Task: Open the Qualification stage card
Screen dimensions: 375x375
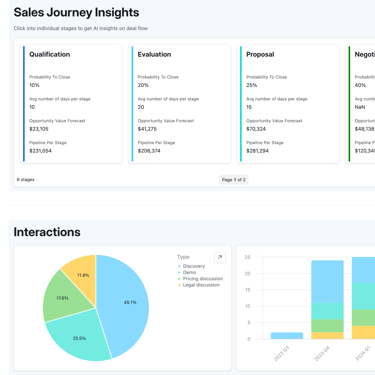Action: point(71,104)
